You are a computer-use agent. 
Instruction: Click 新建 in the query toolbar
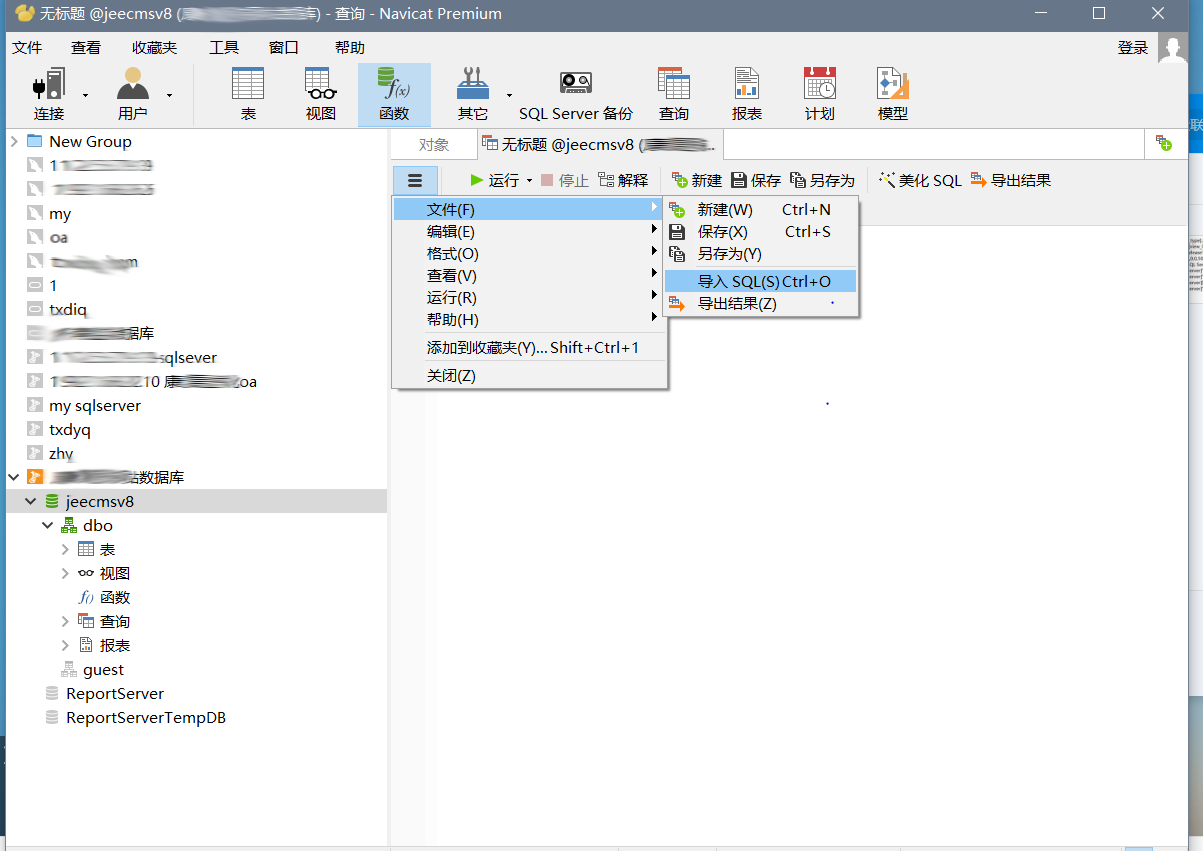point(697,181)
